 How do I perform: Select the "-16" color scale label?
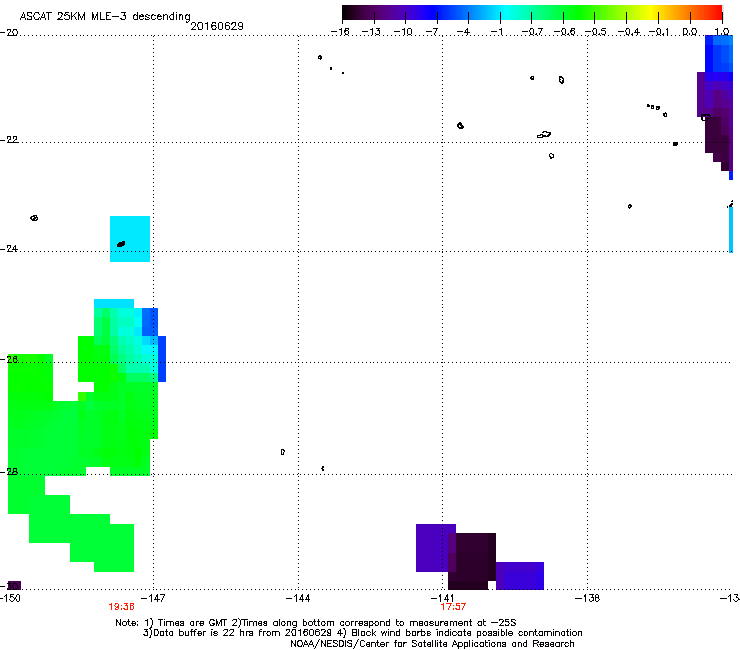pos(340,32)
